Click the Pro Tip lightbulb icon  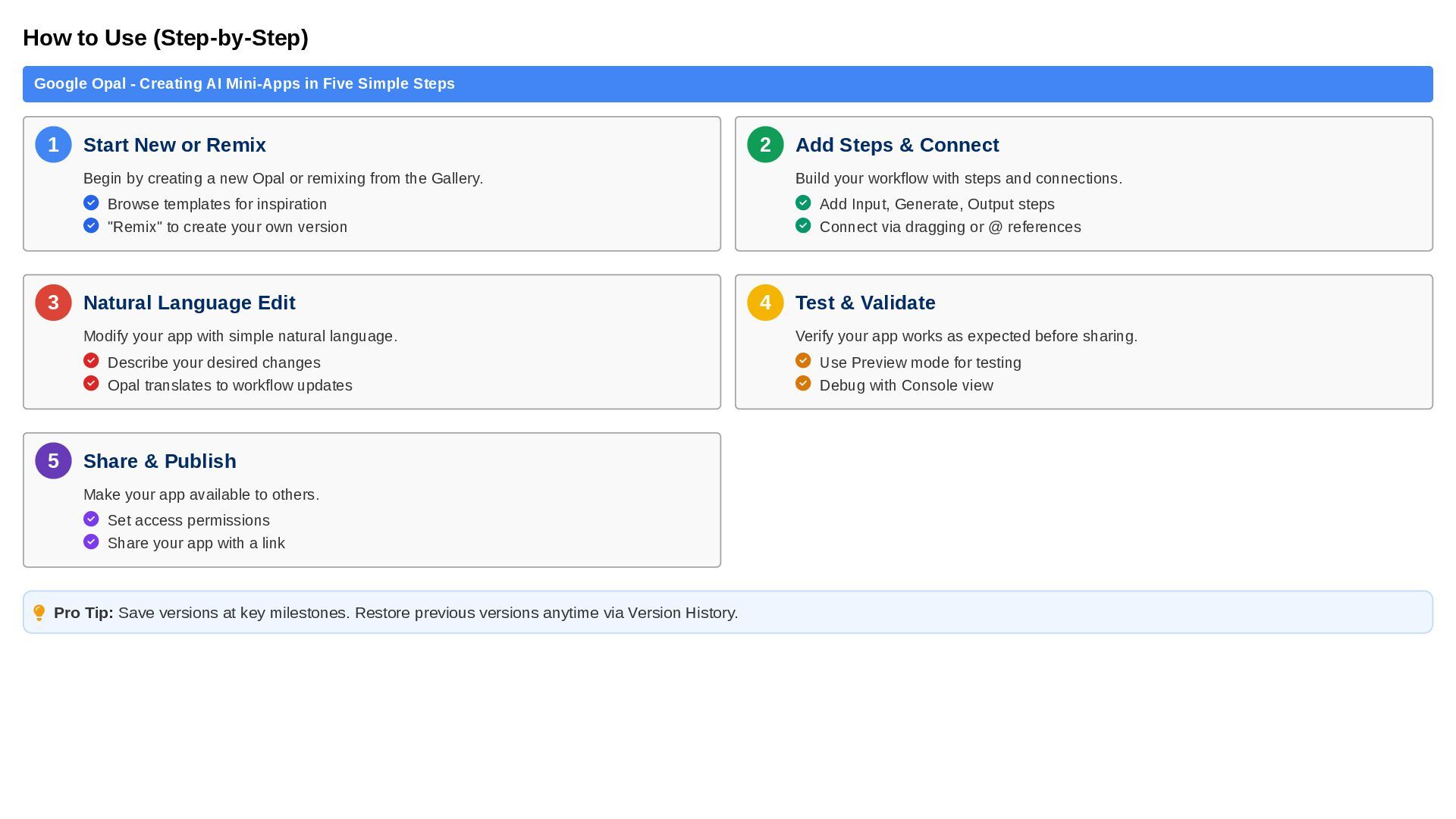[39, 613]
